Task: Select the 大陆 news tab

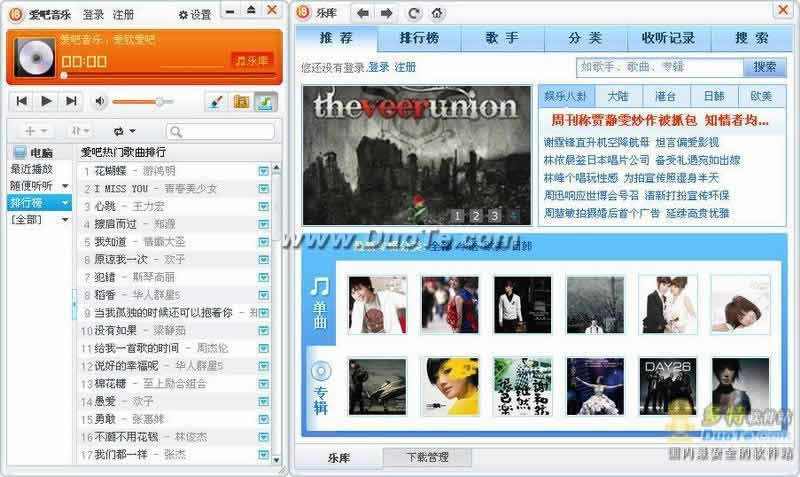Action: pos(617,96)
